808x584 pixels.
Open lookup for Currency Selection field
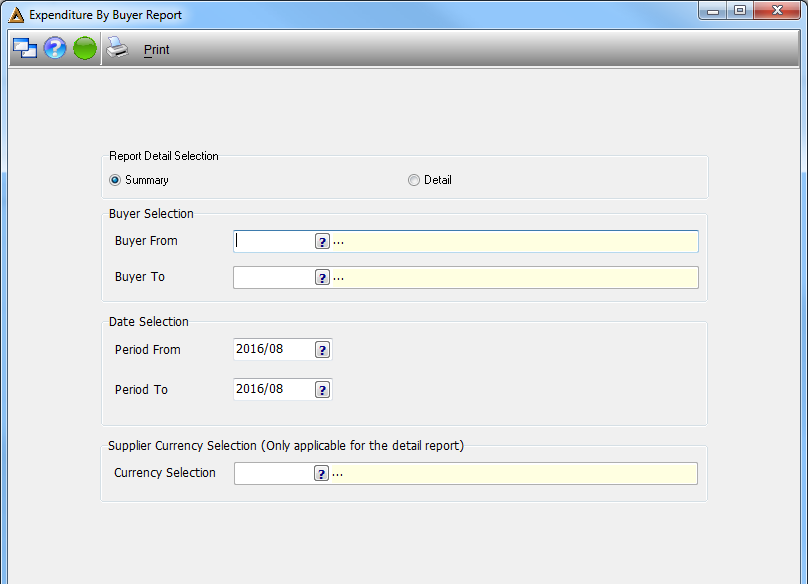click(x=322, y=473)
